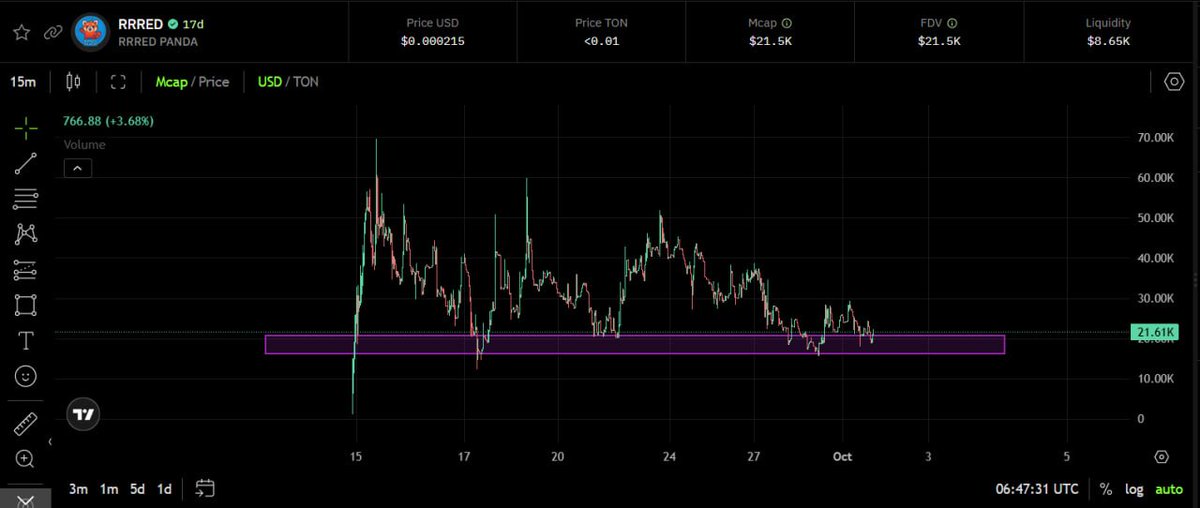This screenshot has height=508, width=1200.
Task: Set the chart range to 1m
Action: 108,489
